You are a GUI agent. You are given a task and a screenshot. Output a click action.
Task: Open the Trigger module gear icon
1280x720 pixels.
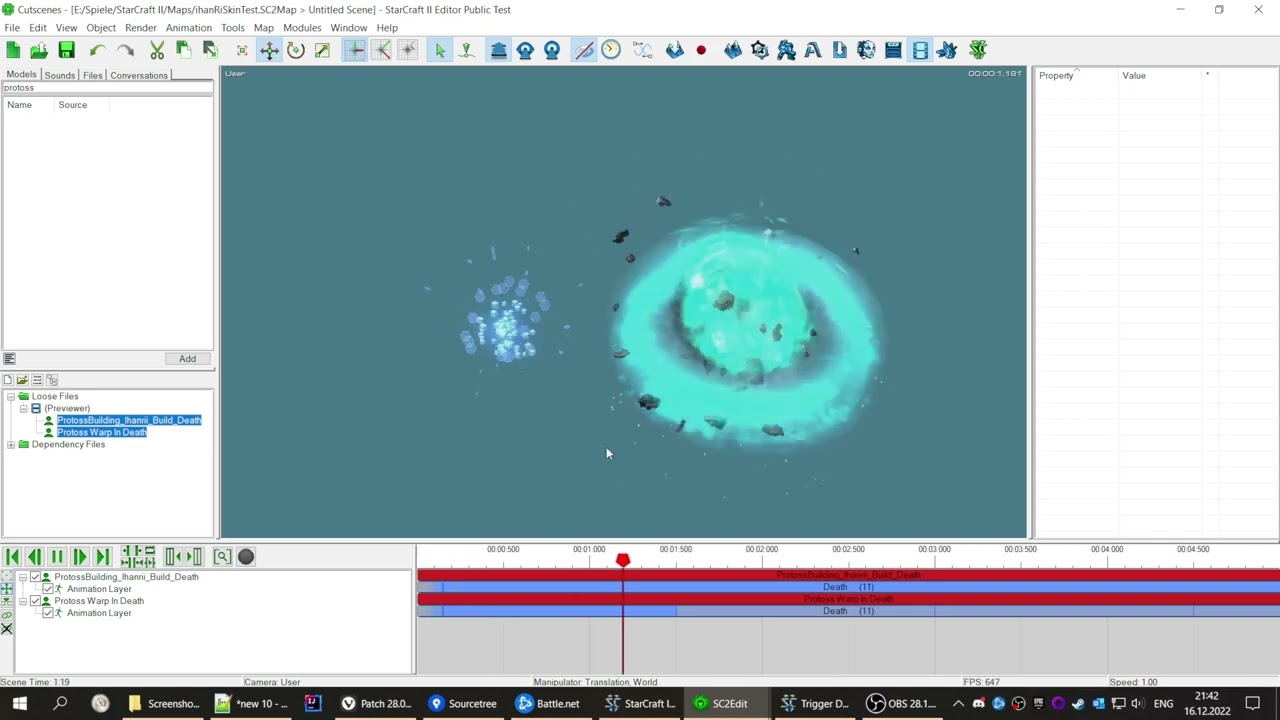pos(760,50)
